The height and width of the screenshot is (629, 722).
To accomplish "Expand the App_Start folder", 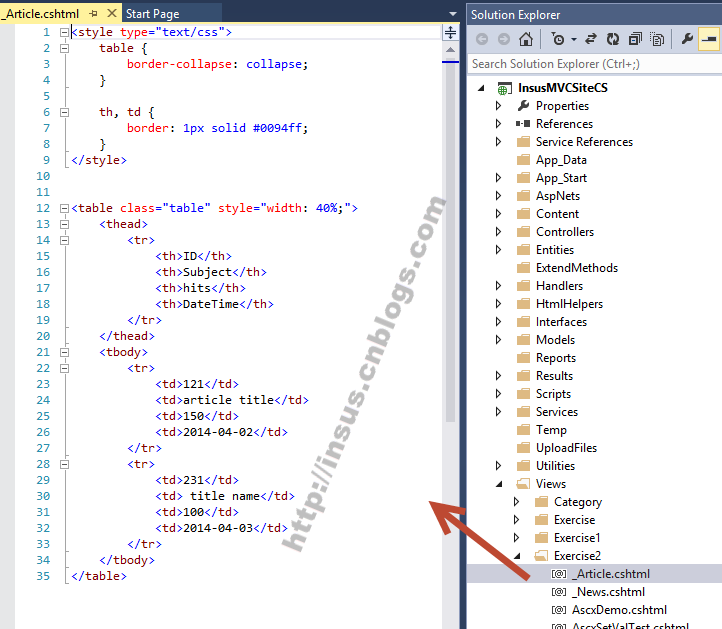I will (x=498, y=178).
